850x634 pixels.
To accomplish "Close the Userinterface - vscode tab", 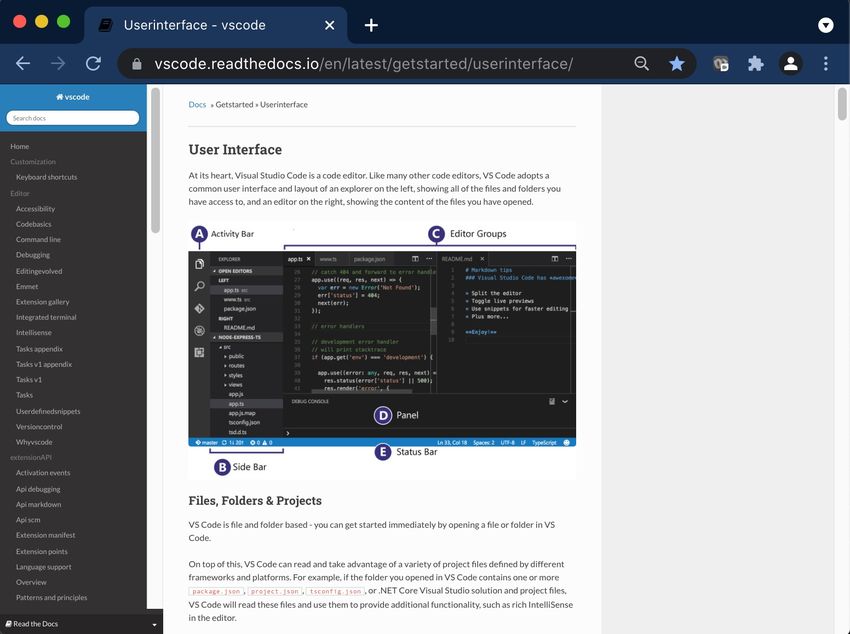I will pyautogui.click(x=329, y=25).
